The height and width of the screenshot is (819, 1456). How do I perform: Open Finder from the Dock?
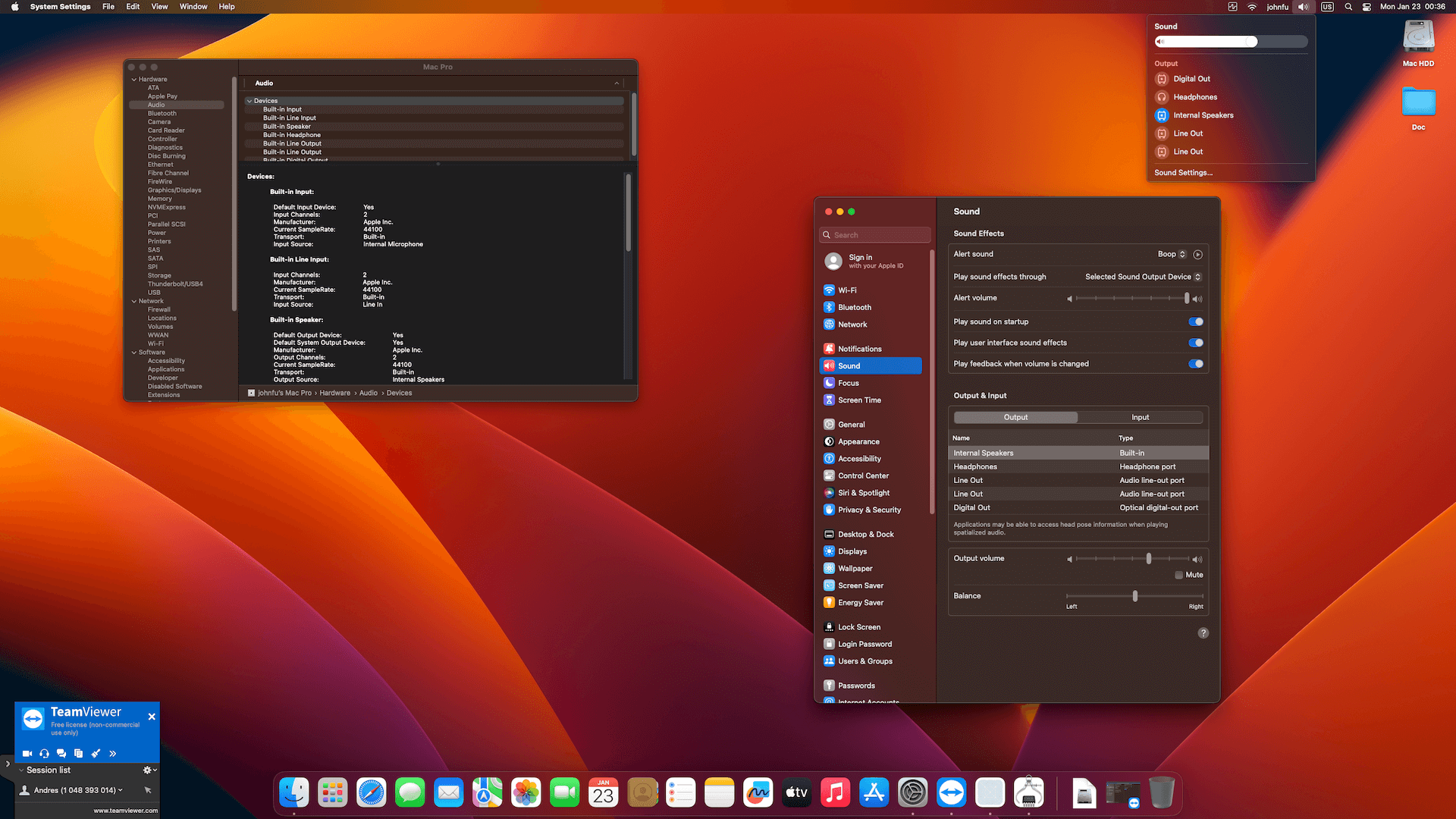point(294,793)
